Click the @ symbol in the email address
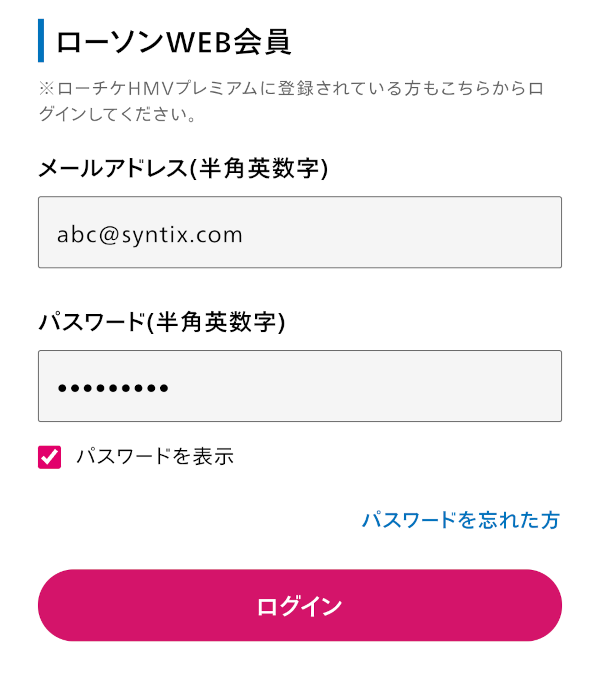Screen dimensions: 600x673 (107, 235)
